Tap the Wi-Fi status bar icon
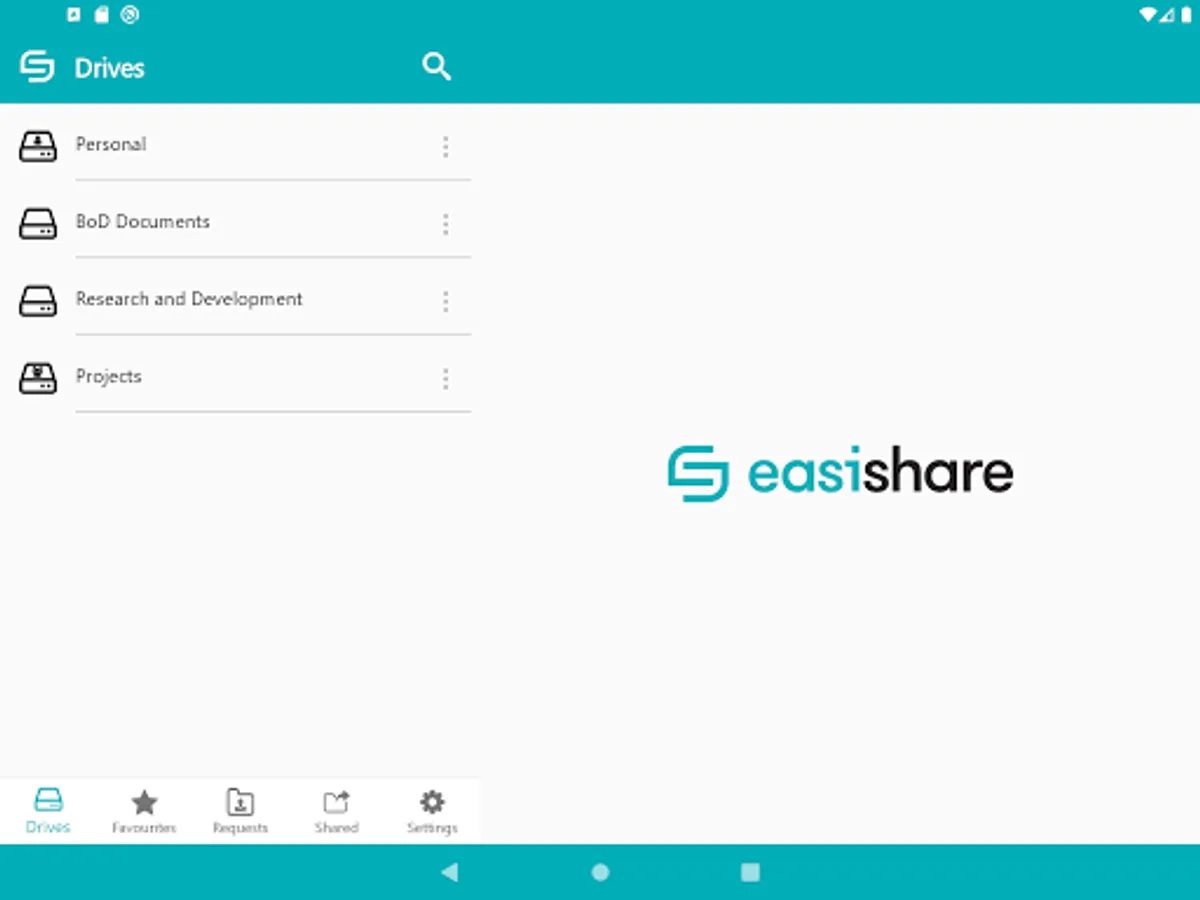Image resolution: width=1200 pixels, height=900 pixels. click(1147, 14)
